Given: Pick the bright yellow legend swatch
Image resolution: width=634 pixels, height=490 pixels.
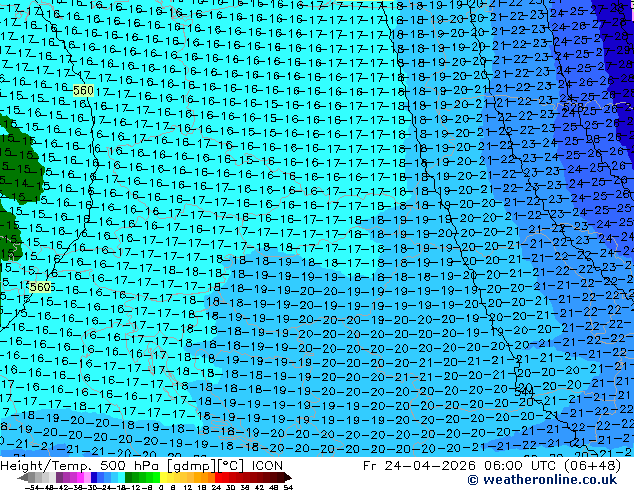Looking at the screenshot, I should pyautogui.click(x=163, y=477).
